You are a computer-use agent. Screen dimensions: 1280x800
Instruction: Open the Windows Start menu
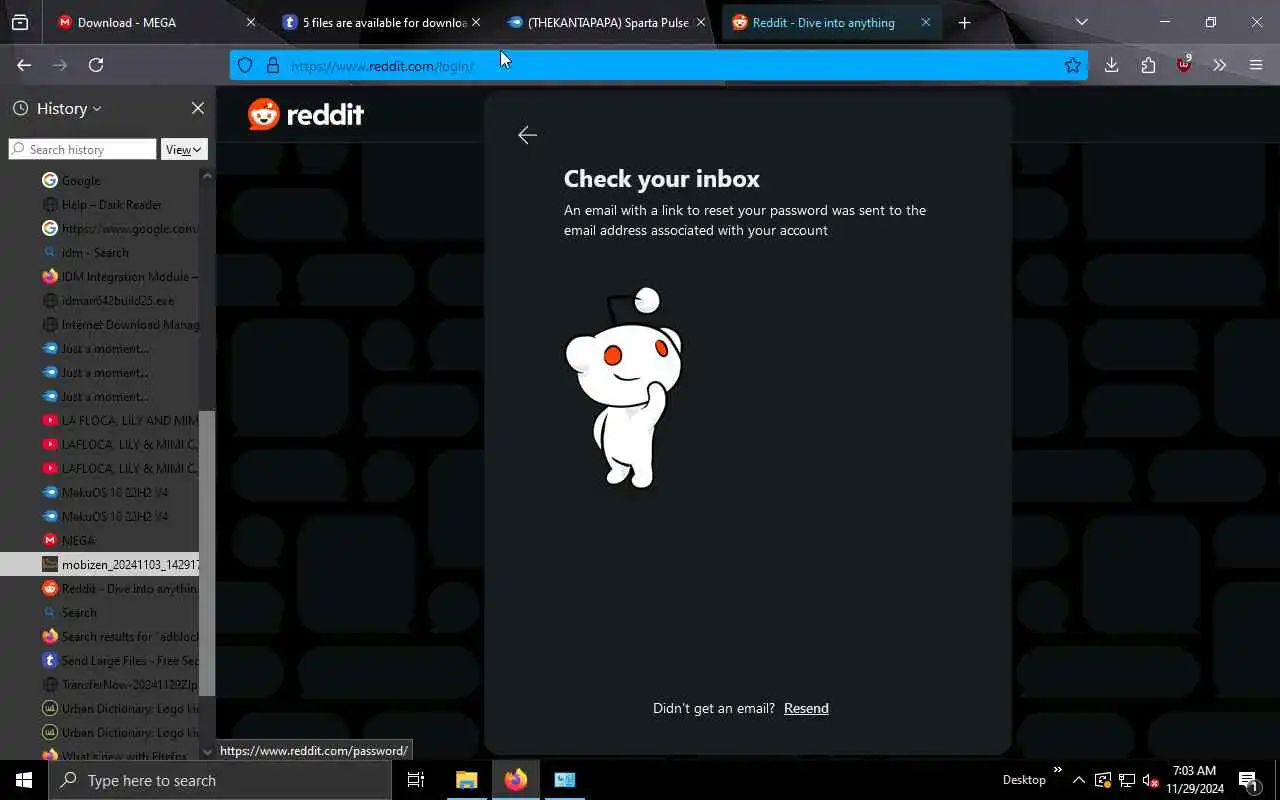tap(24, 780)
